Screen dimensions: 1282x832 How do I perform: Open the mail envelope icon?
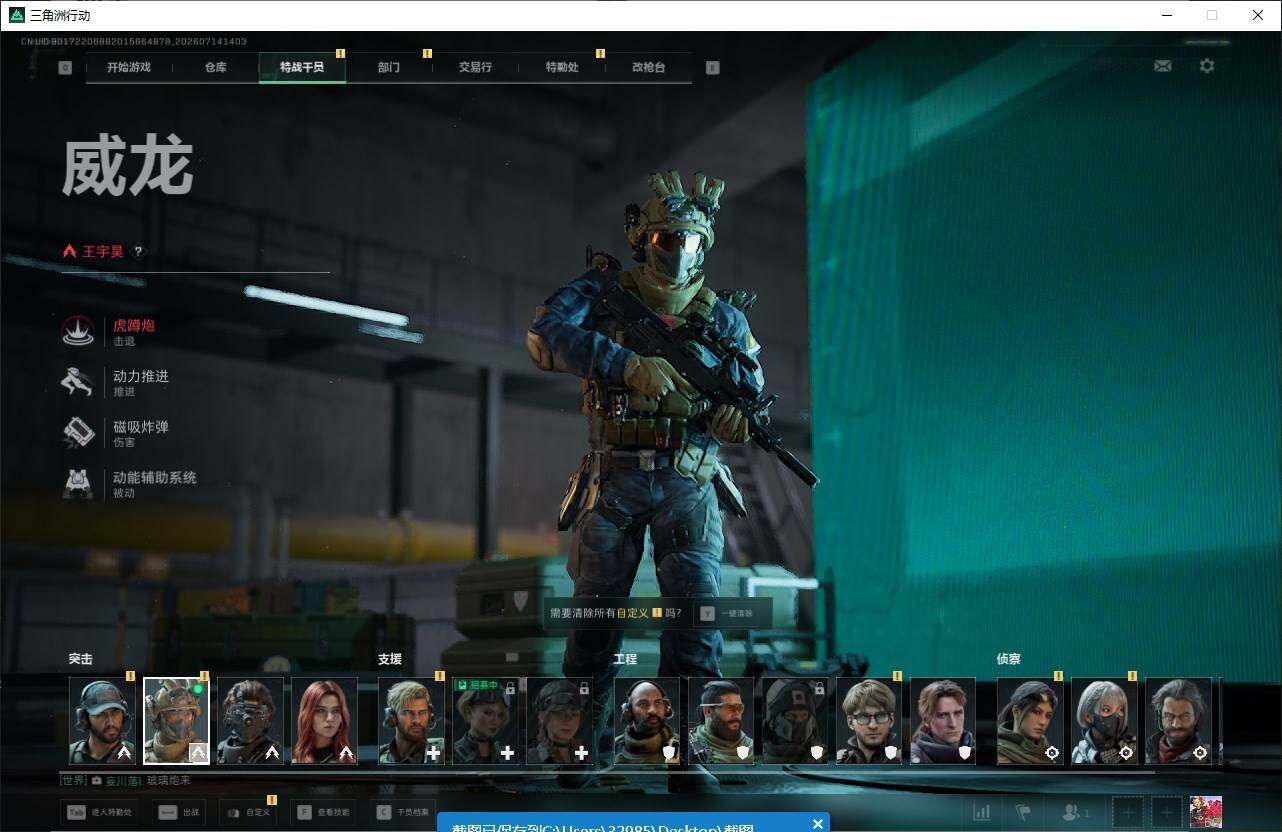coord(1163,66)
